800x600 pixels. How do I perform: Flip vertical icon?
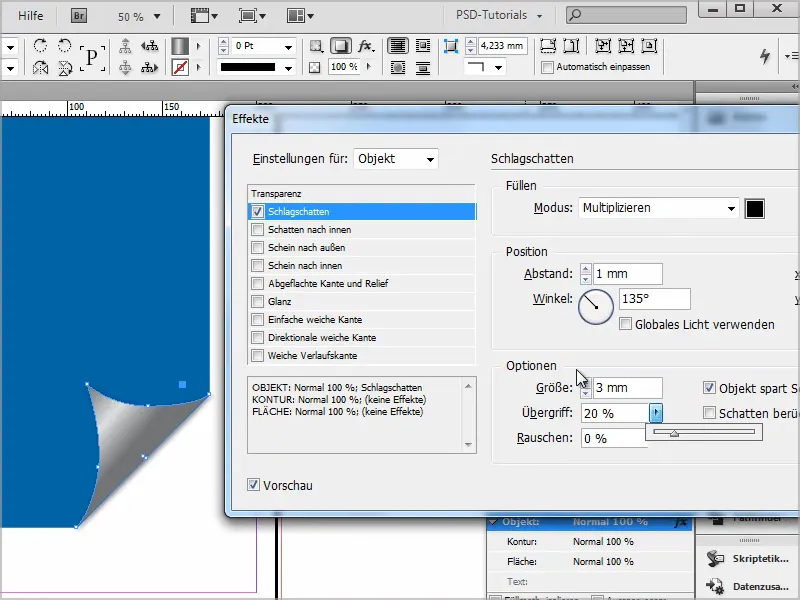tap(64, 67)
